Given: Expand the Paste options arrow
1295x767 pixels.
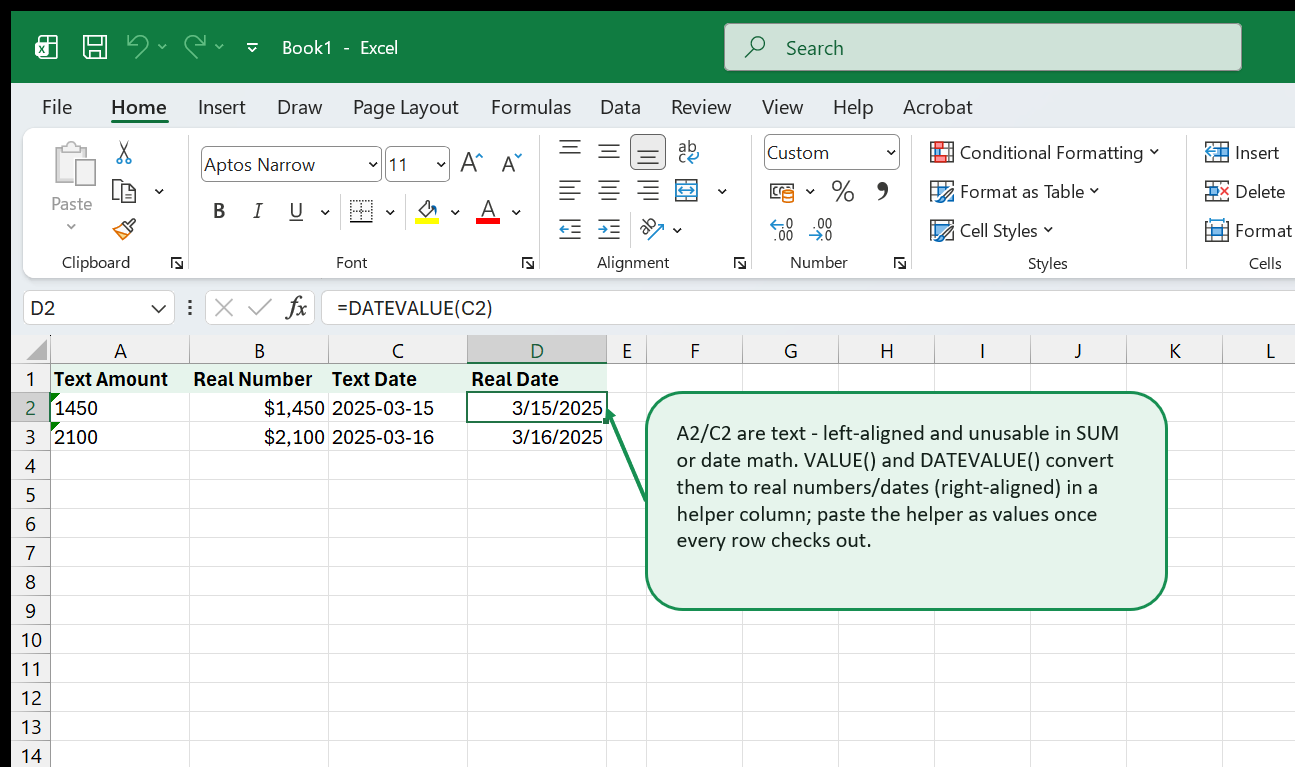Looking at the screenshot, I should tap(71, 227).
